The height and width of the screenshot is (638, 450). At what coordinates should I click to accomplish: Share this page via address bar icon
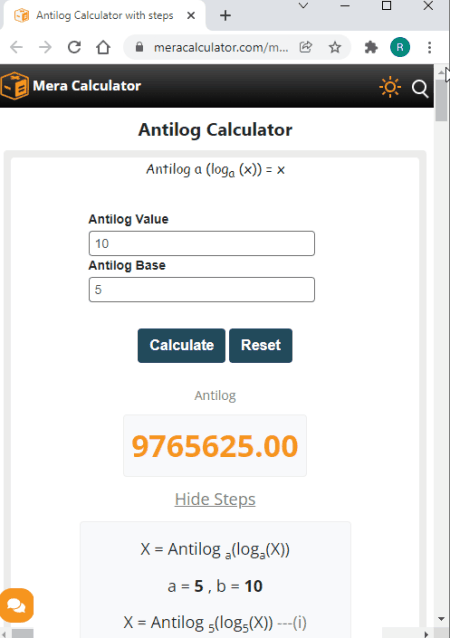(x=306, y=47)
